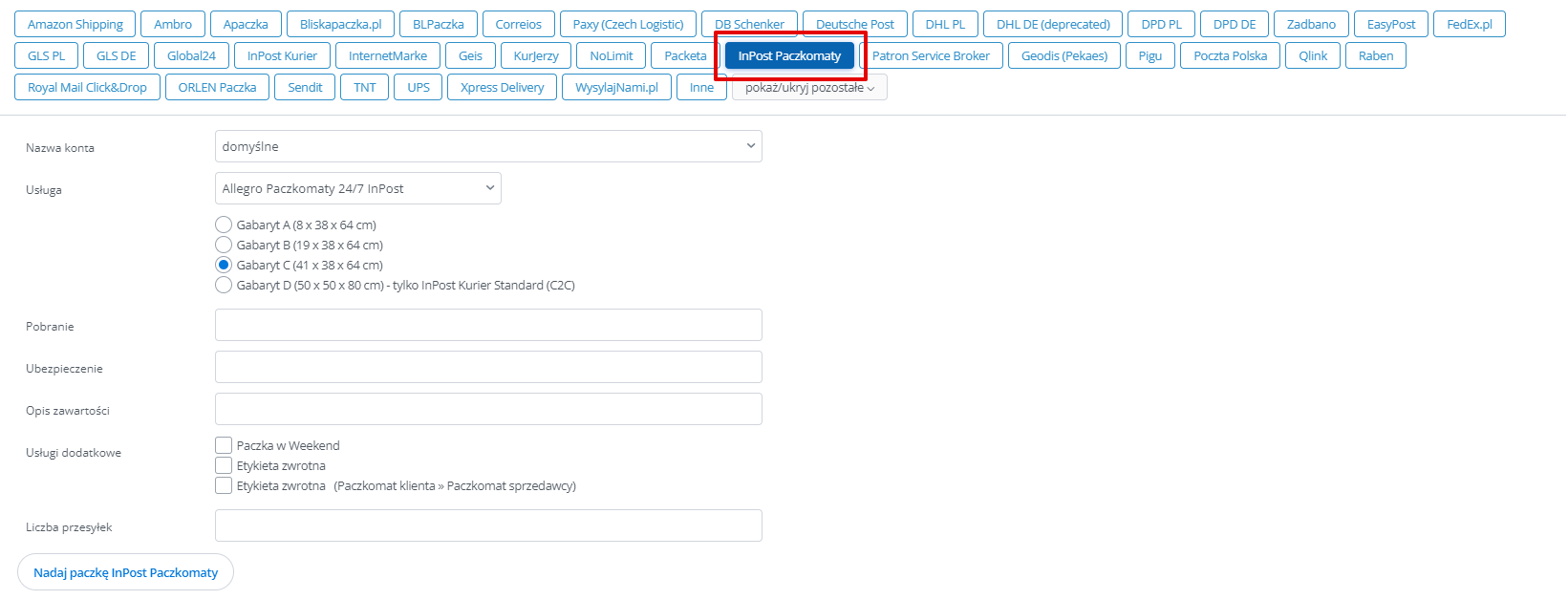The image size is (1568, 600).
Task: Open Patron Service Broker carrier
Action: [931, 55]
